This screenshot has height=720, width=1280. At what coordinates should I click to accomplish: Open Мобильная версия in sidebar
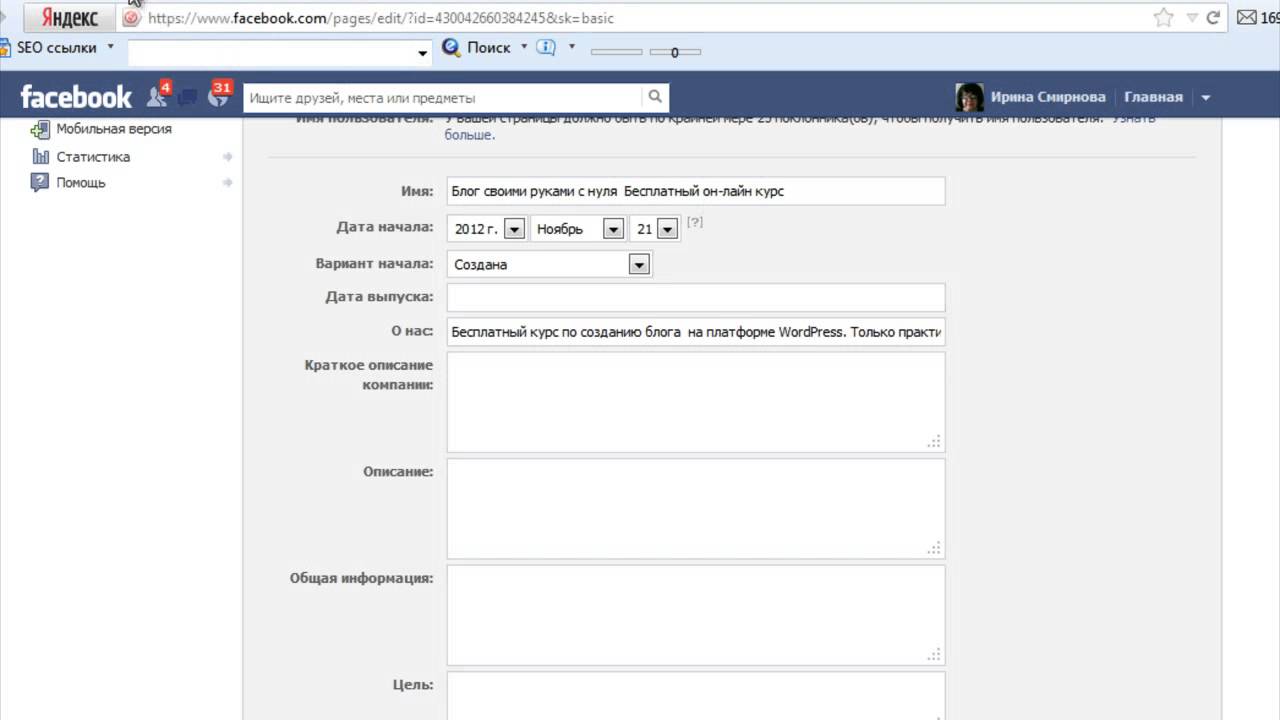(114, 129)
